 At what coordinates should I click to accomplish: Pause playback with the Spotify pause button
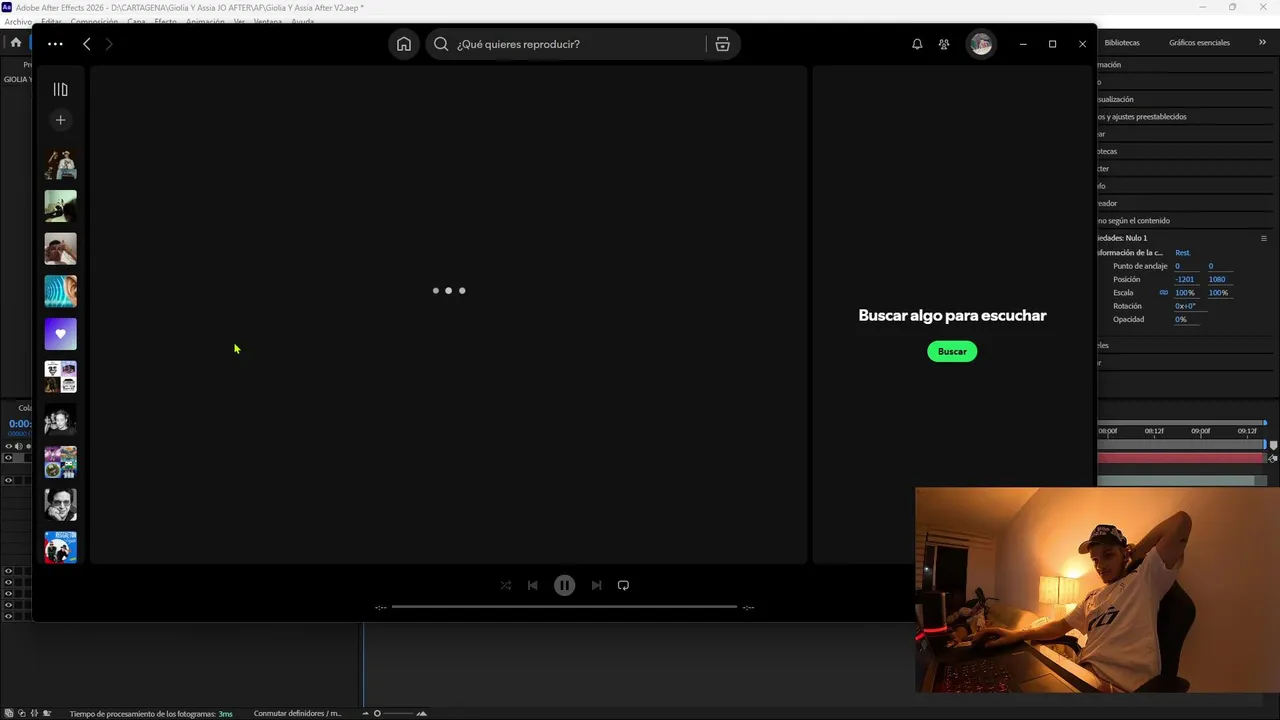tap(564, 585)
